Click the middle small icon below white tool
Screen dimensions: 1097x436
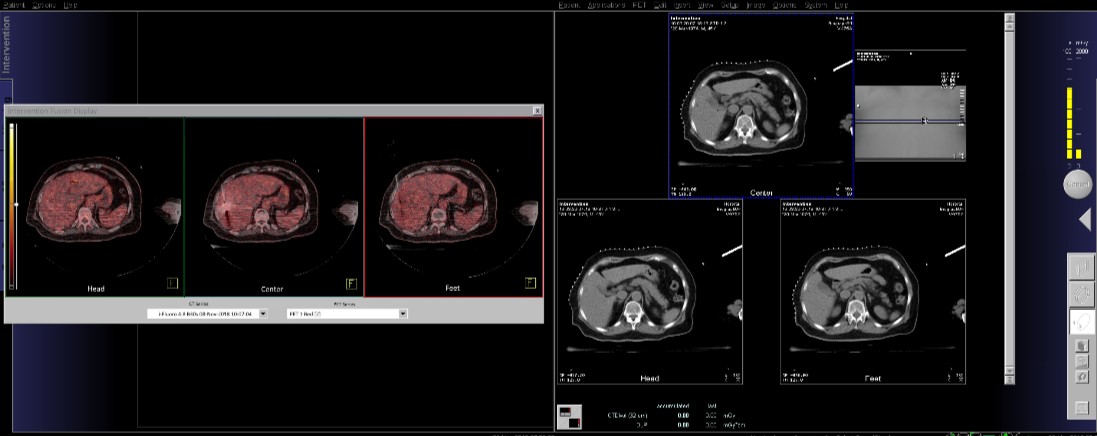pyautogui.click(x=1082, y=362)
